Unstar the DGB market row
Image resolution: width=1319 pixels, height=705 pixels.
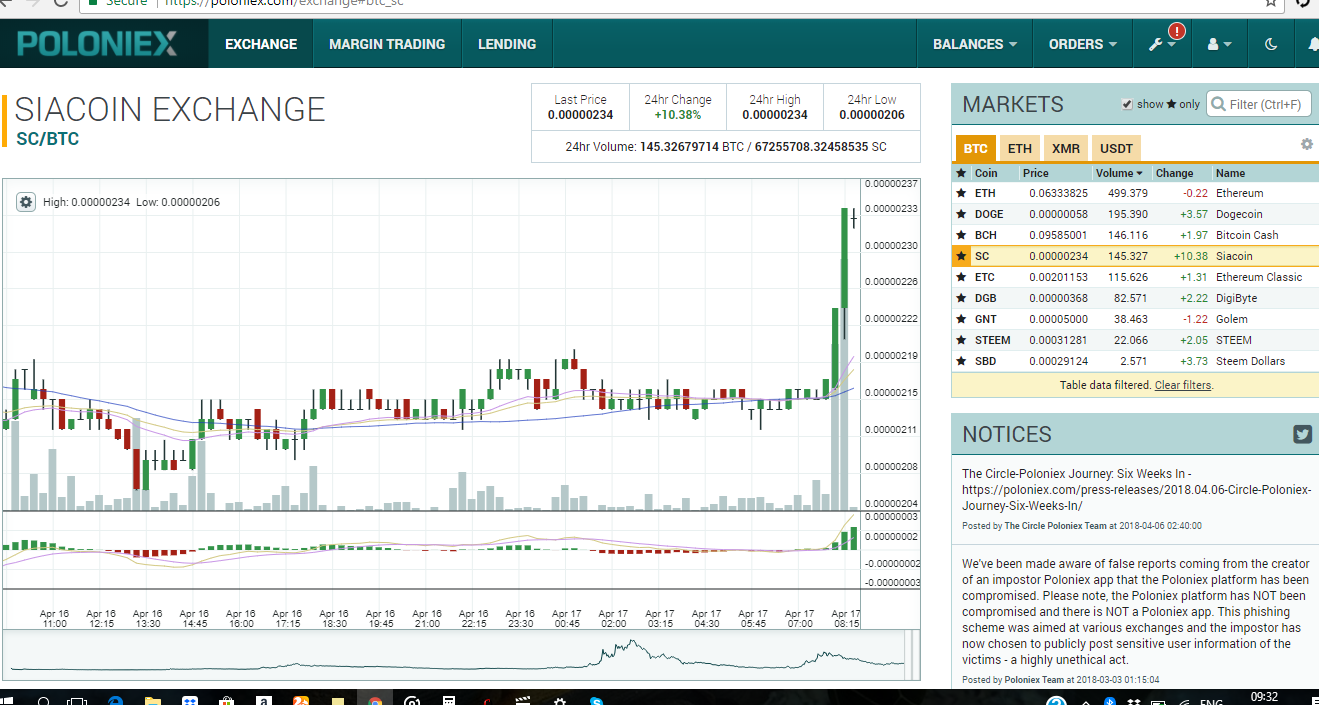click(x=961, y=298)
